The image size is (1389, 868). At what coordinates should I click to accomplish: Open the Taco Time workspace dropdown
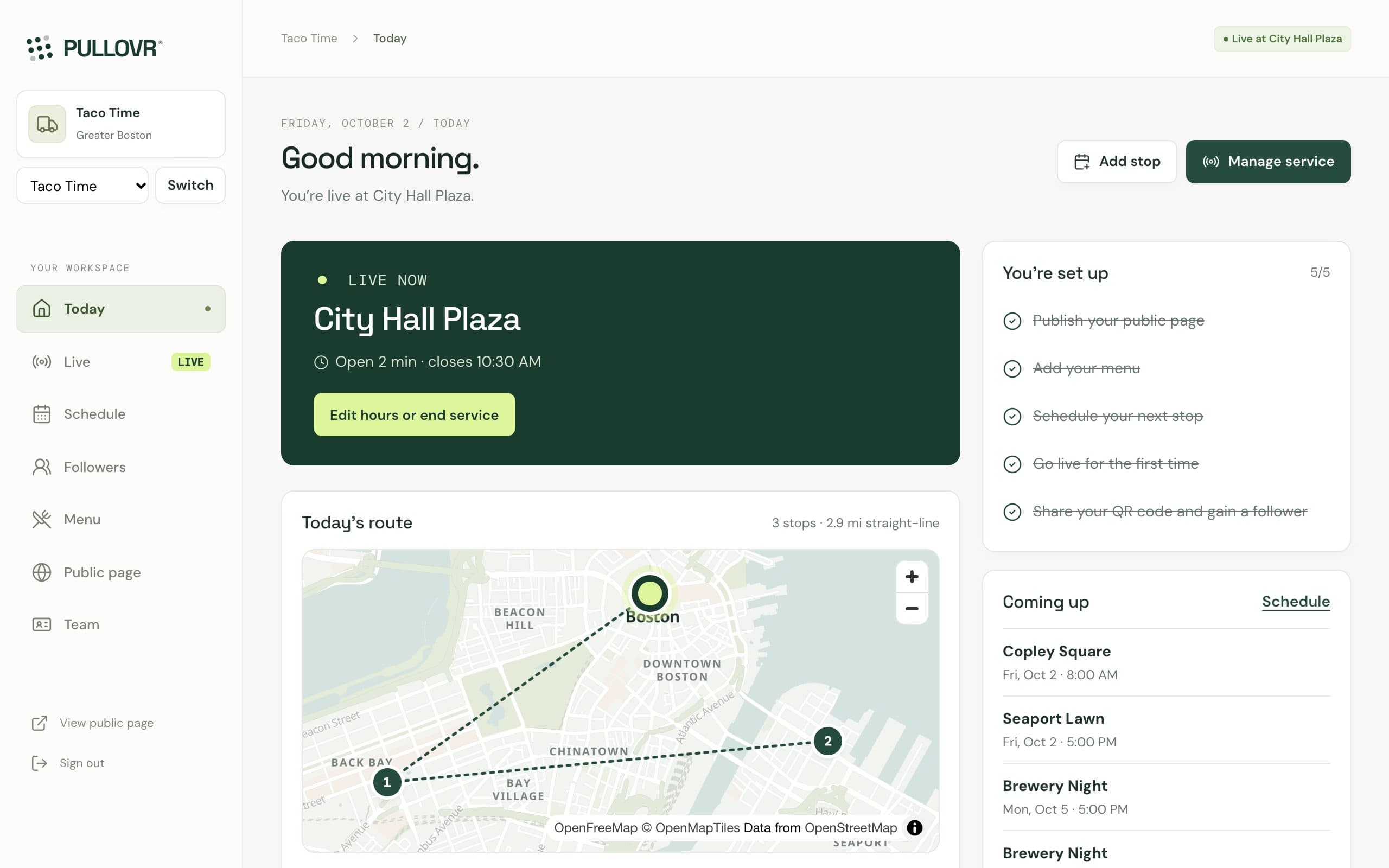tap(82, 186)
